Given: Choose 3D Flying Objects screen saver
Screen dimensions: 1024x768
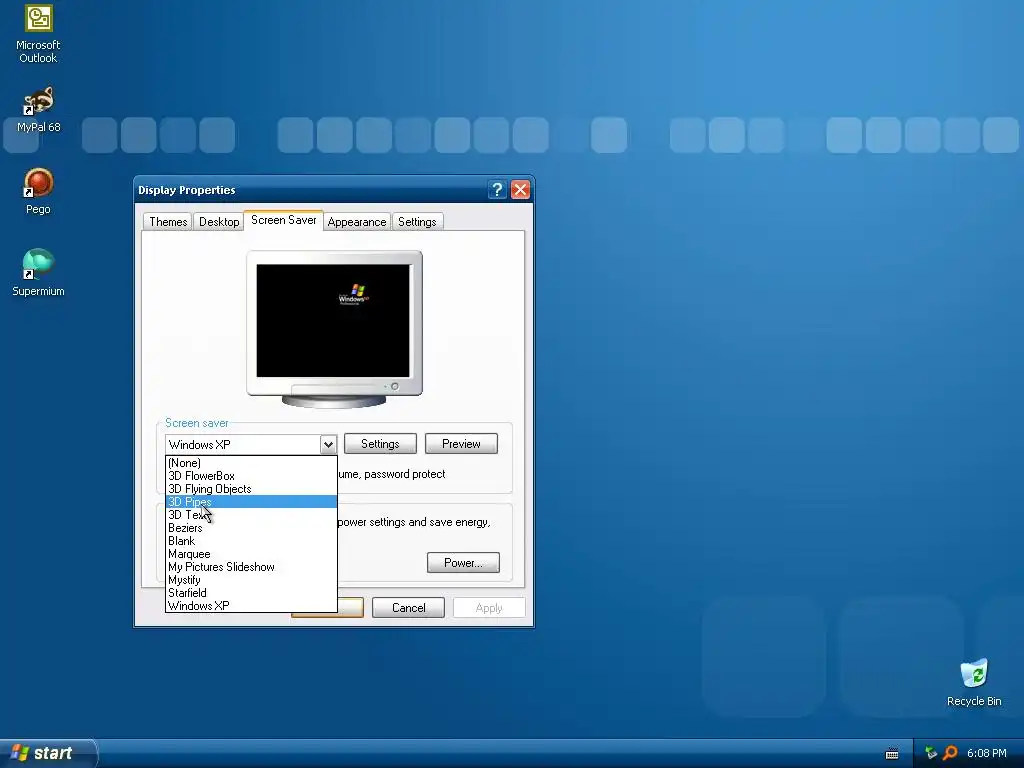Looking at the screenshot, I should coord(251,488).
